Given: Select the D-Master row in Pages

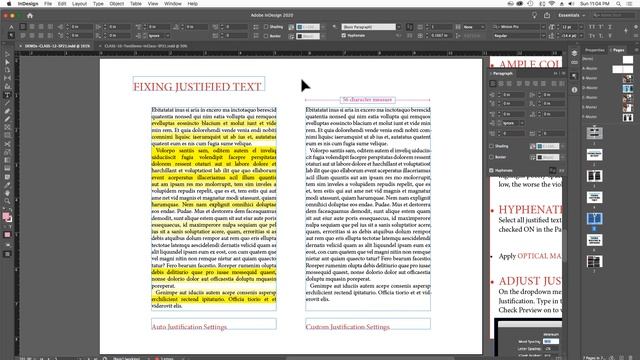Looking at the screenshot, I should pos(608,88).
